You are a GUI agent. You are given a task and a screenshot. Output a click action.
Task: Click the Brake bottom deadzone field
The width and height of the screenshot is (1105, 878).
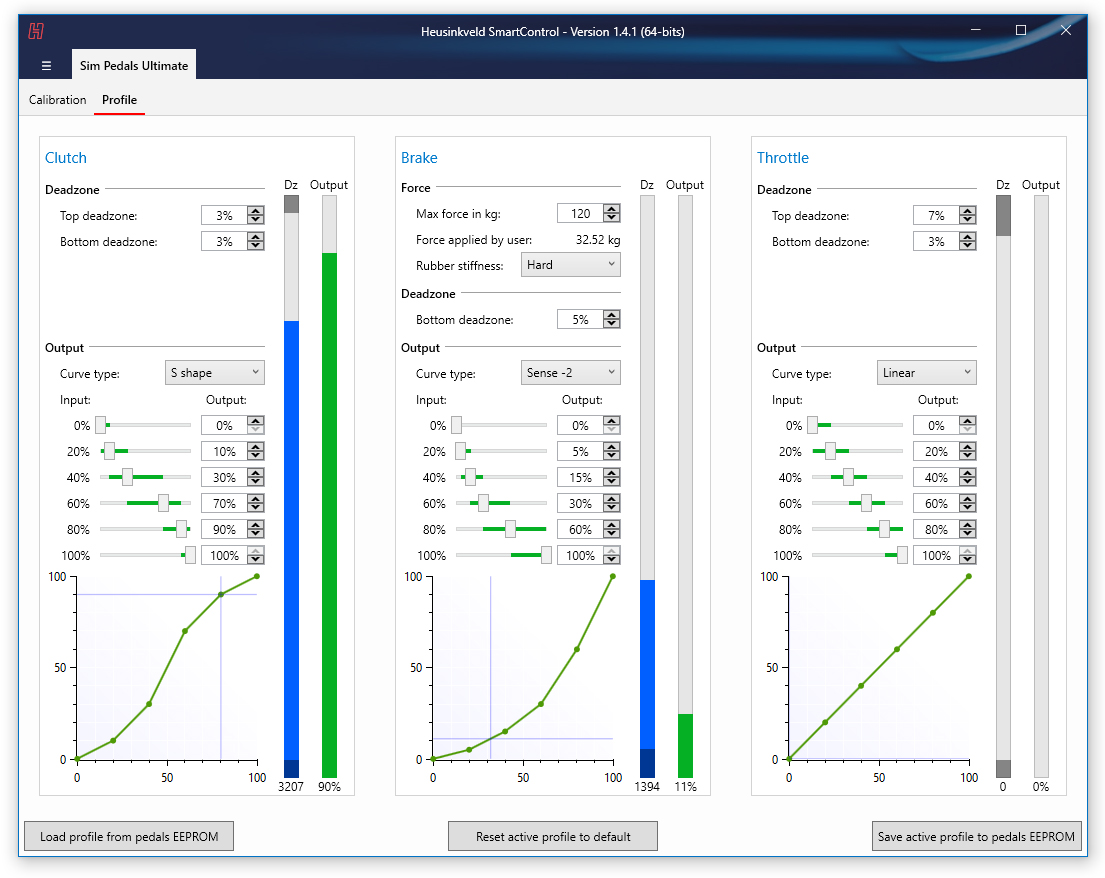click(580, 319)
